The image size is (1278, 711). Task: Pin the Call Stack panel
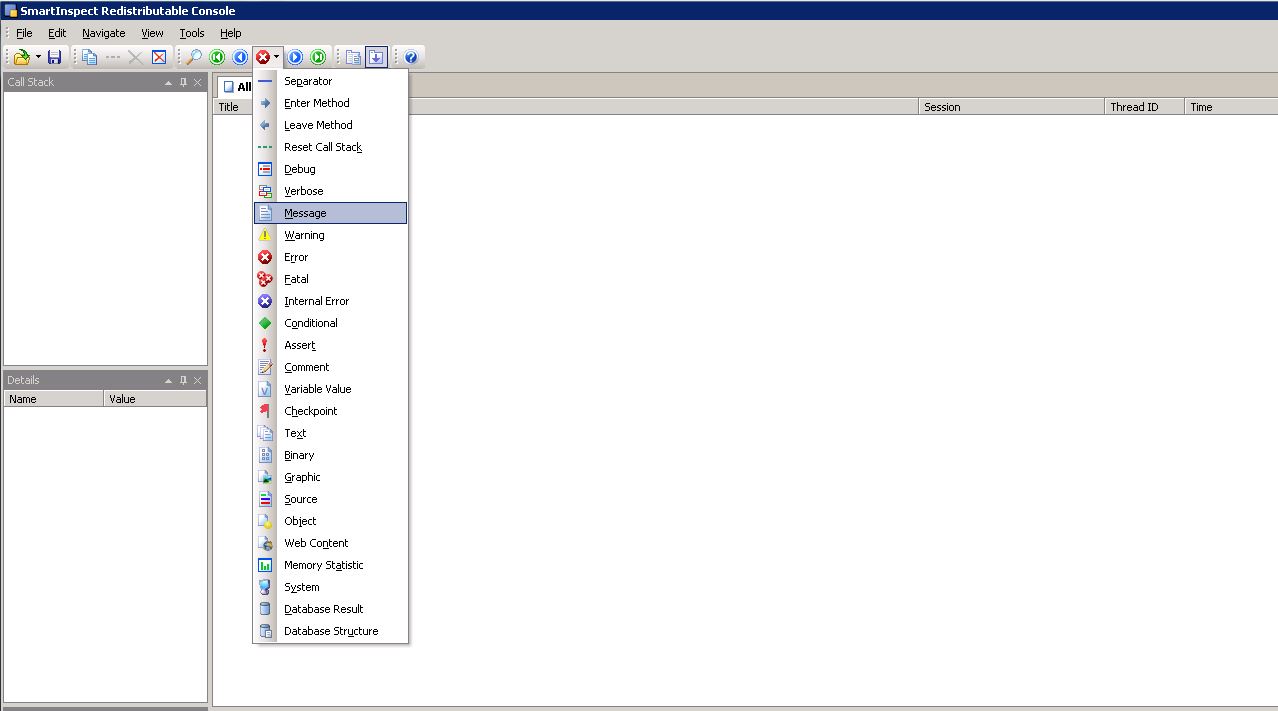pos(183,82)
